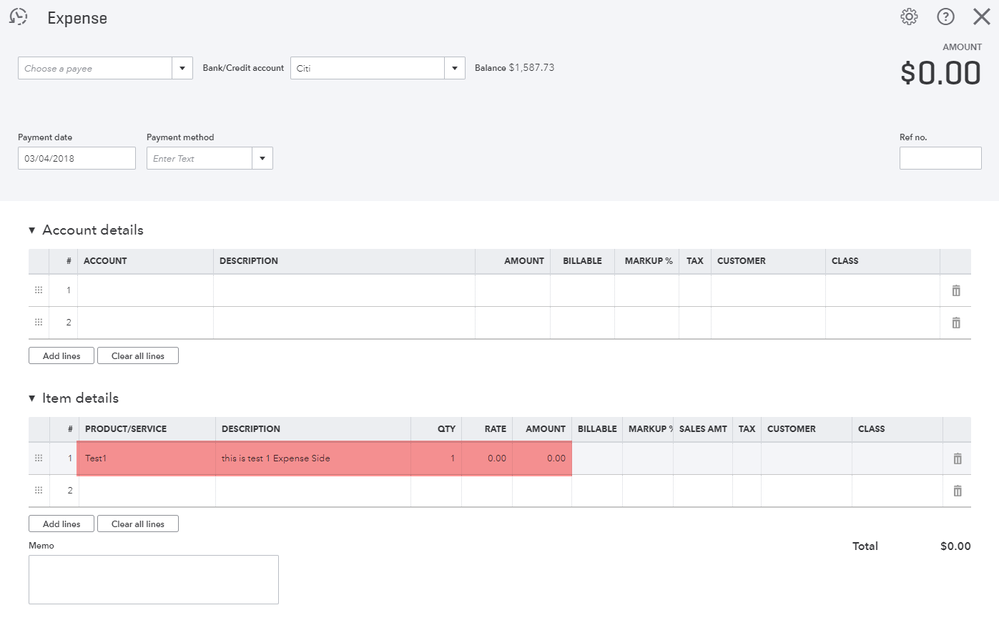Open the payee dropdown
This screenshot has width=999, height=623.
coord(183,68)
